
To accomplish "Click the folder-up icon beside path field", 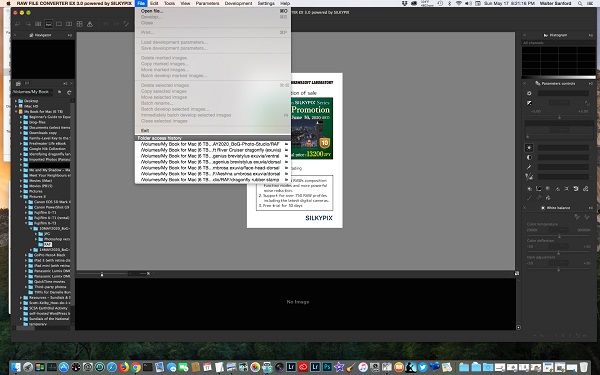I will tap(59, 92).
